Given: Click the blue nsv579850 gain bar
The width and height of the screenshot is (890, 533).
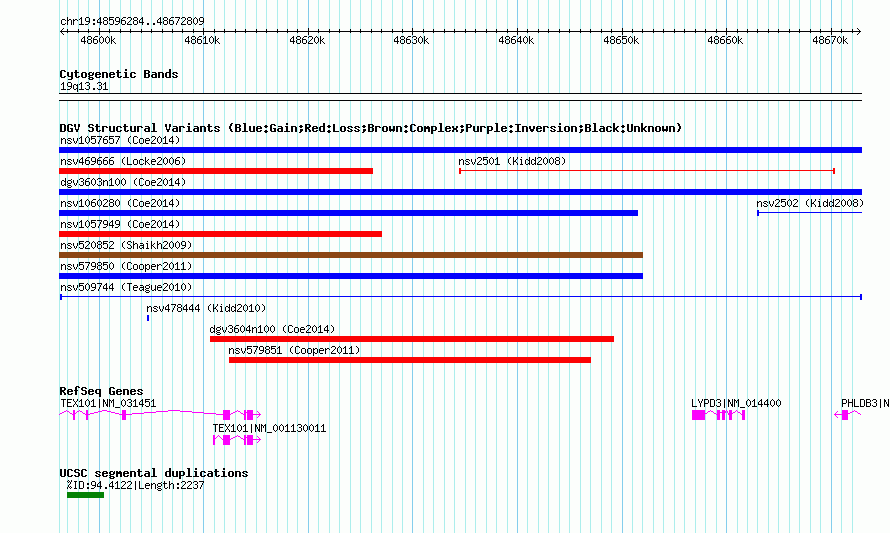Looking at the screenshot, I should [351, 276].
